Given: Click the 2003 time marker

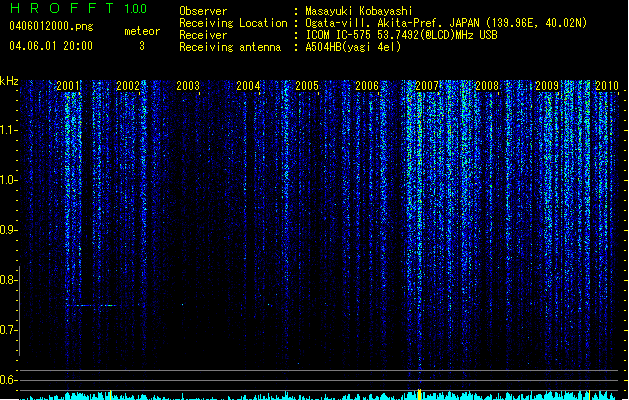Looking at the screenshot, I should pyautogui.click(x=188, y=85).
